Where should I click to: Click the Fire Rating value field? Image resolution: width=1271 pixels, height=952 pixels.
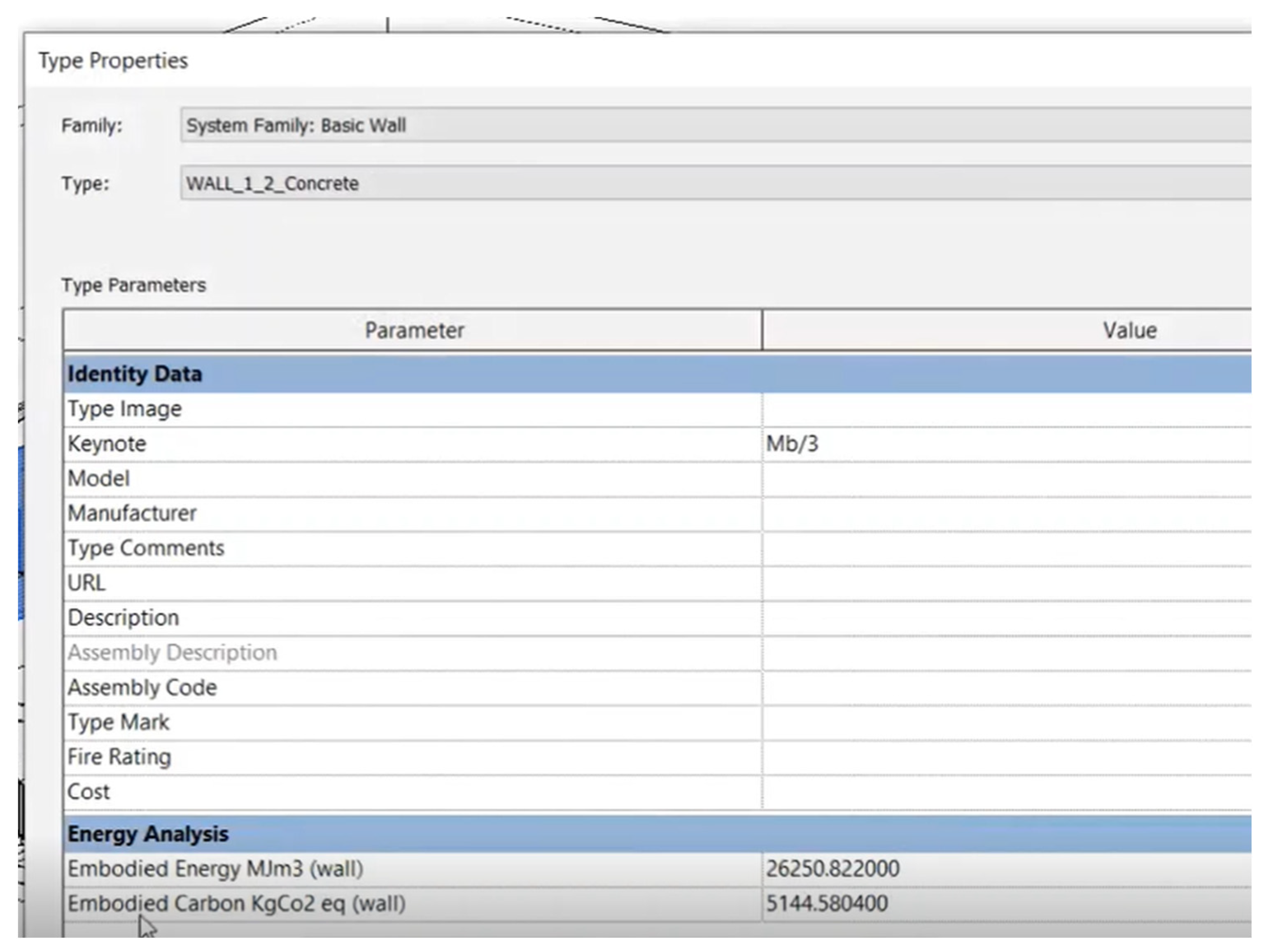[1005, 756]
